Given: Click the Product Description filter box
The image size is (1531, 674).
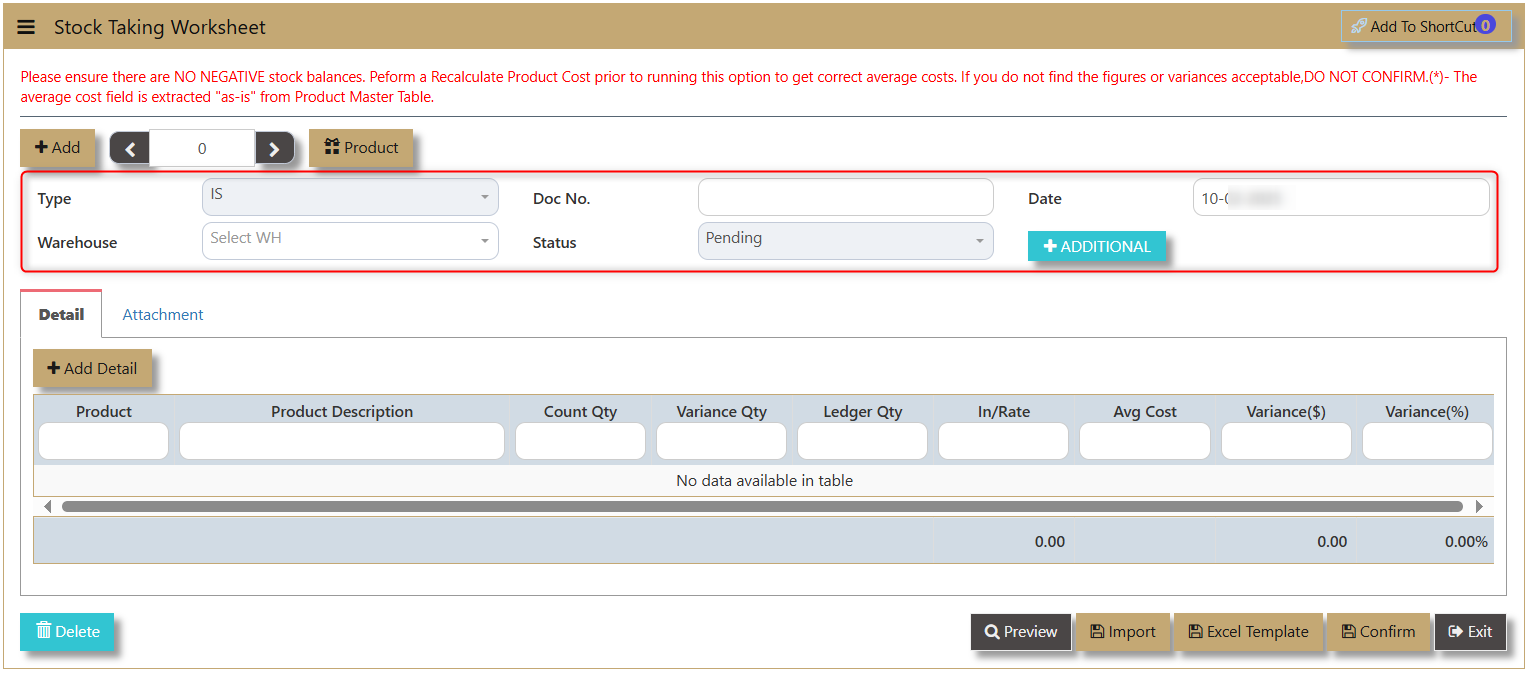Looking at the screenshot, I should [x=342, y=441].
